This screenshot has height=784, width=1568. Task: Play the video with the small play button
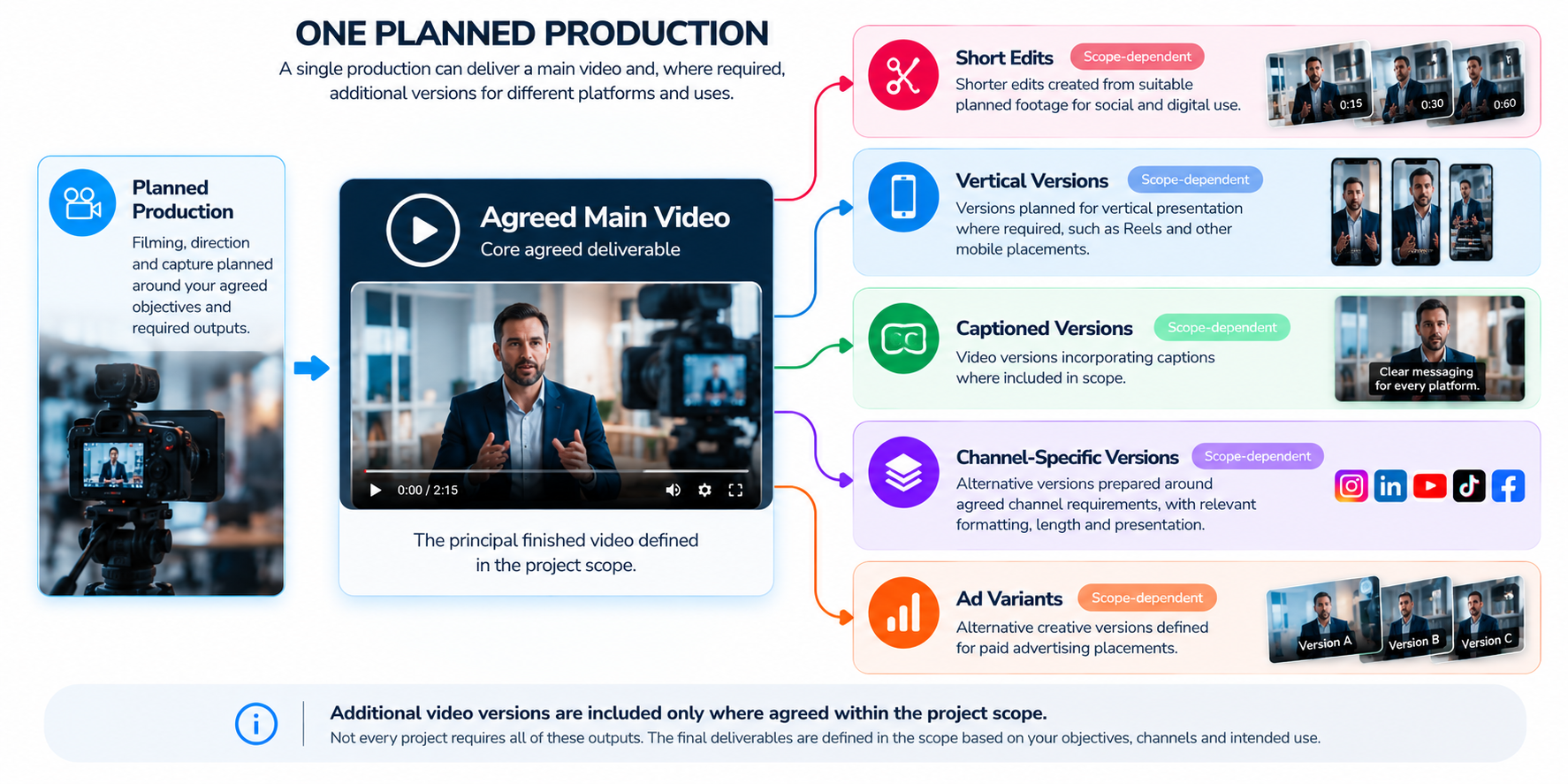(376, 490)
